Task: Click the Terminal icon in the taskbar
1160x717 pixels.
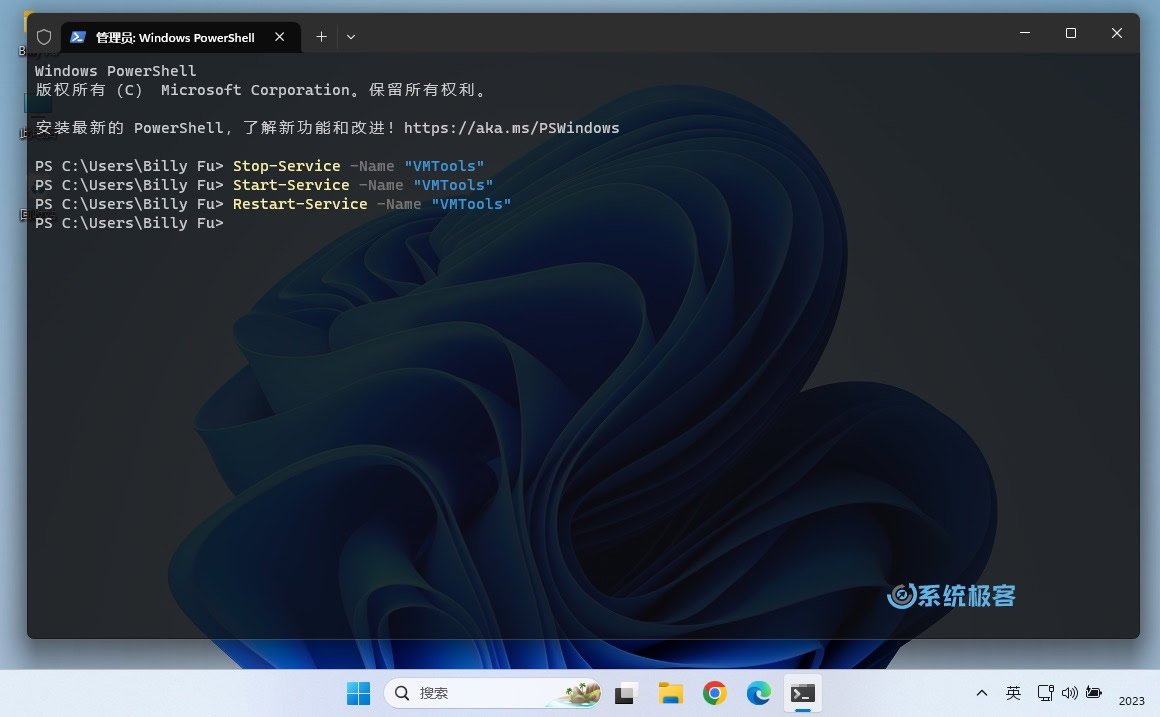Action: coord(803,693)
